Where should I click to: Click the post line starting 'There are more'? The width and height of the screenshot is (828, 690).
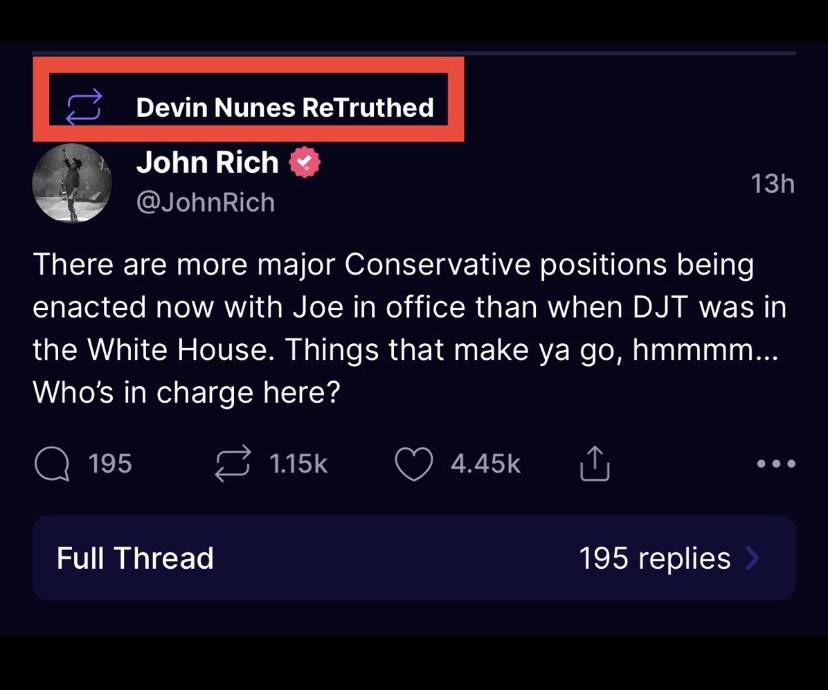(x=393, y=266)
